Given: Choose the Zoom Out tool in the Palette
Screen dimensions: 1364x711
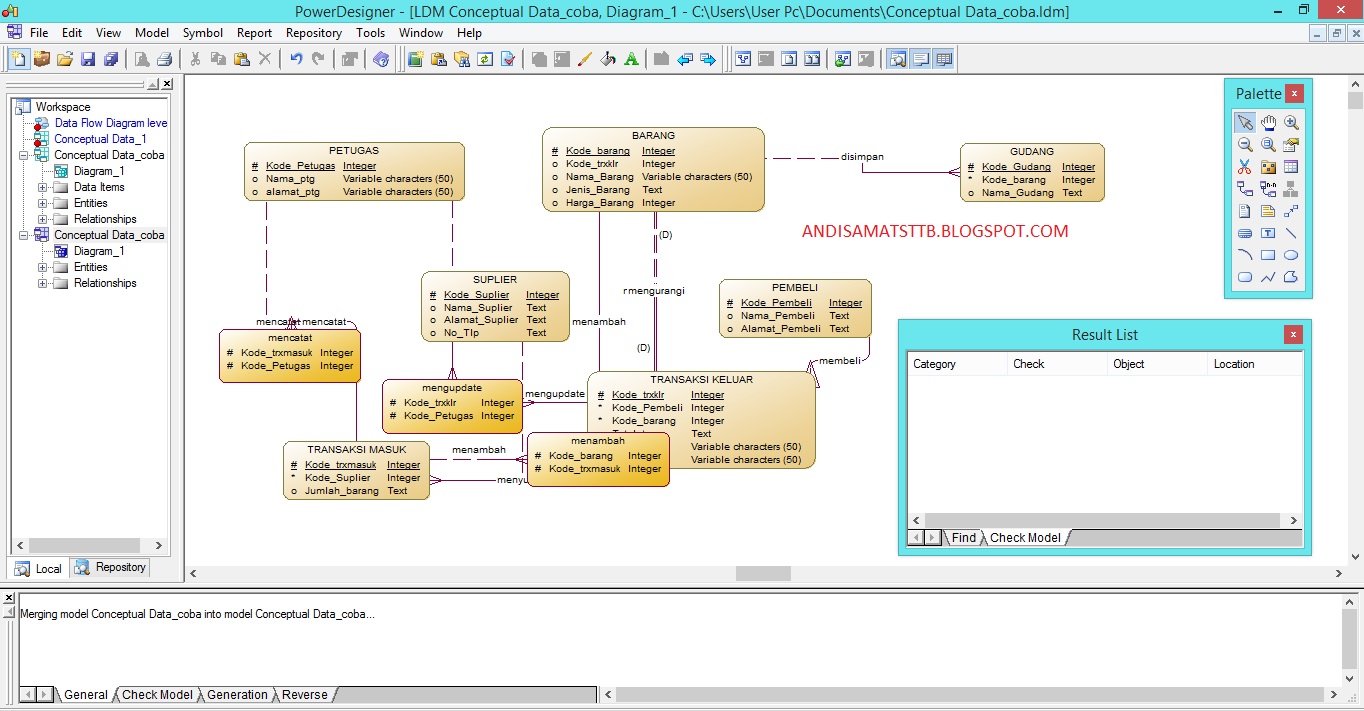Looking at the screenshot, I should point(1245,143).
